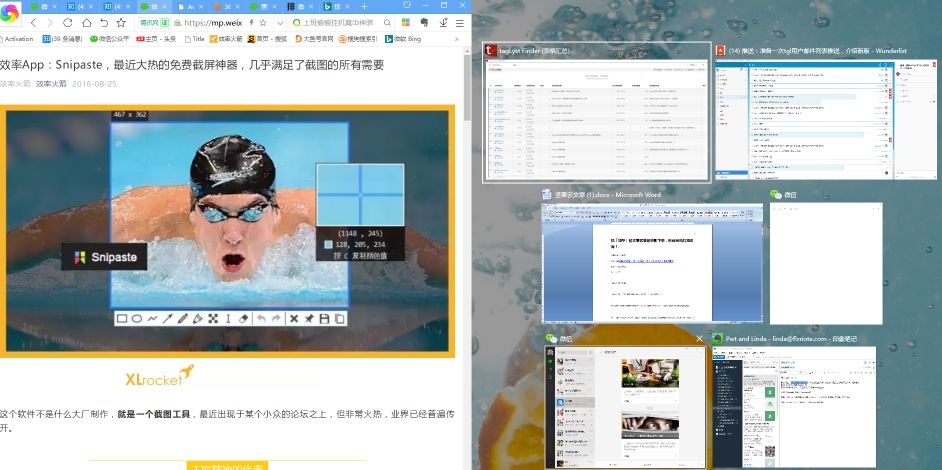Switch to the tab with document icon 'Ac'

click(190, 7)
